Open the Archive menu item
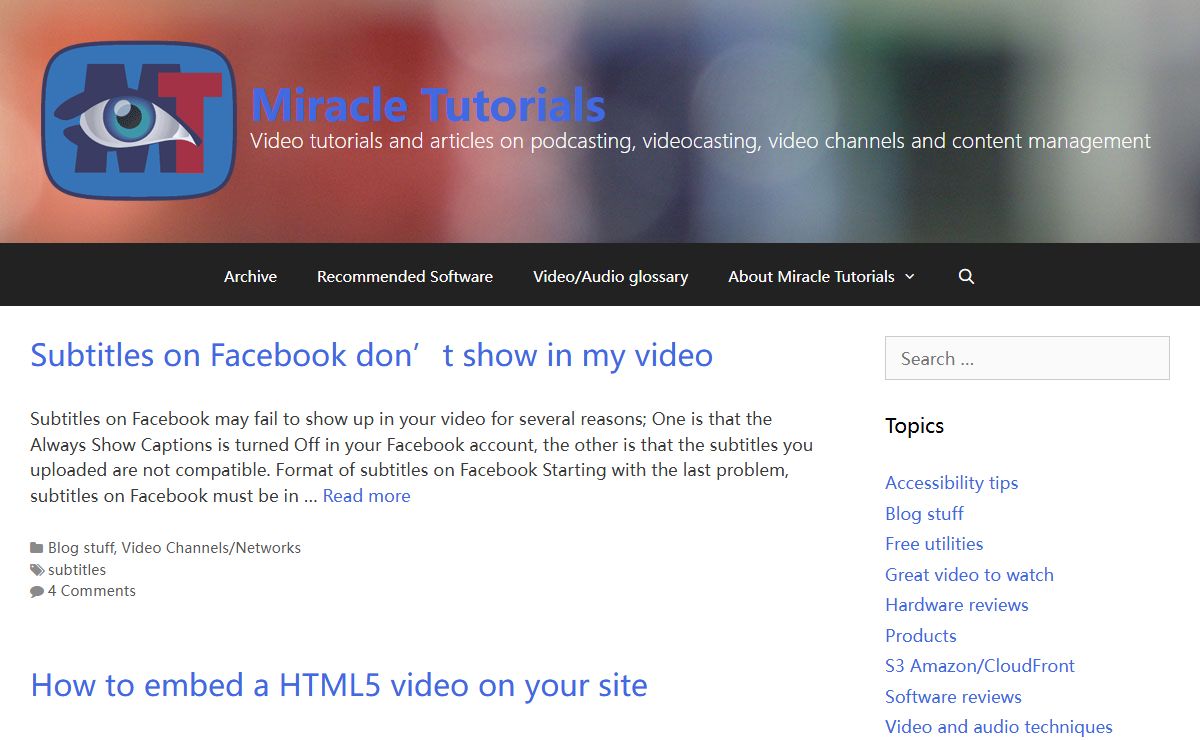 click(x=250, y=276)
